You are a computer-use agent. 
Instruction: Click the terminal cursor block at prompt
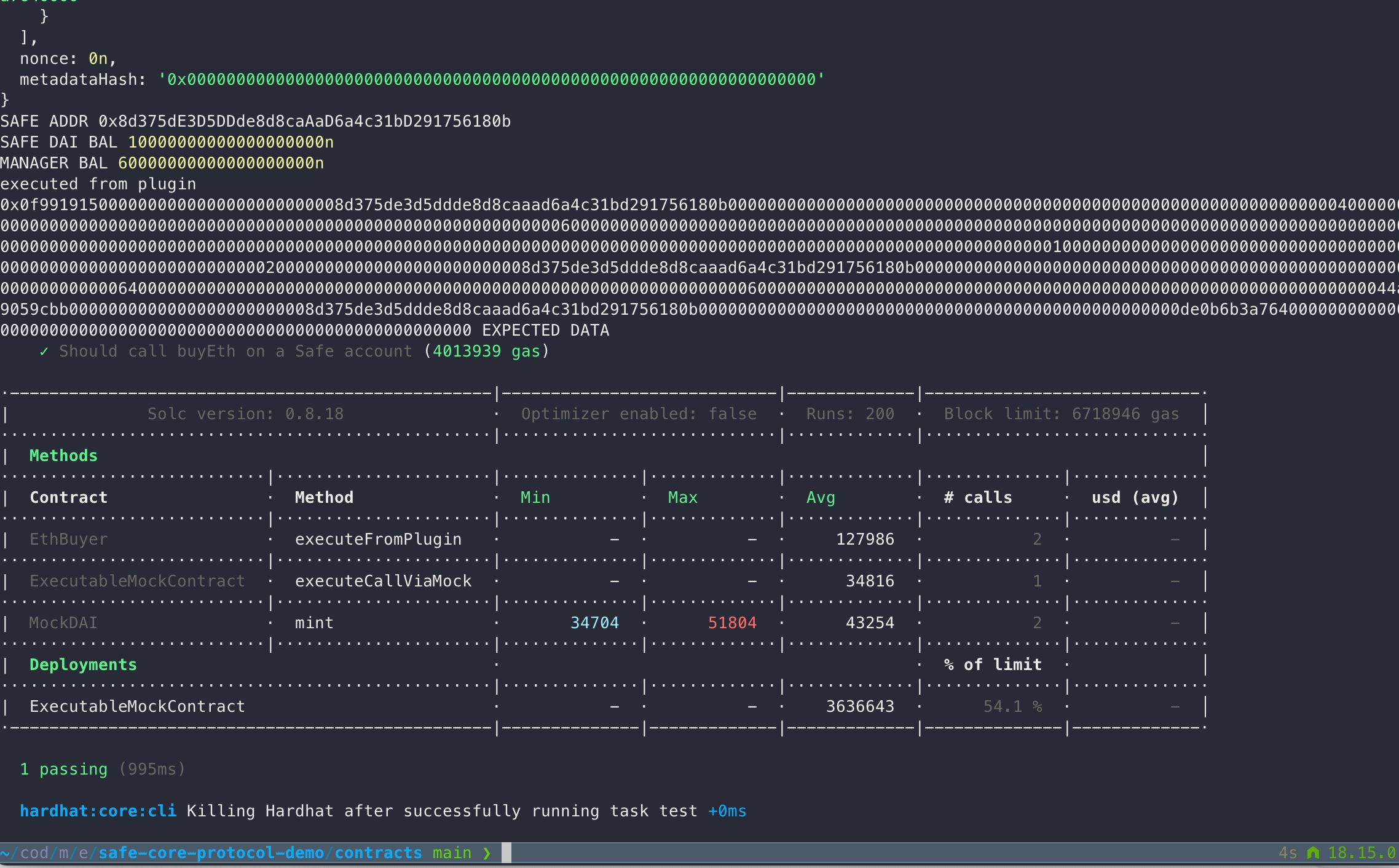[x=506, y=853]
